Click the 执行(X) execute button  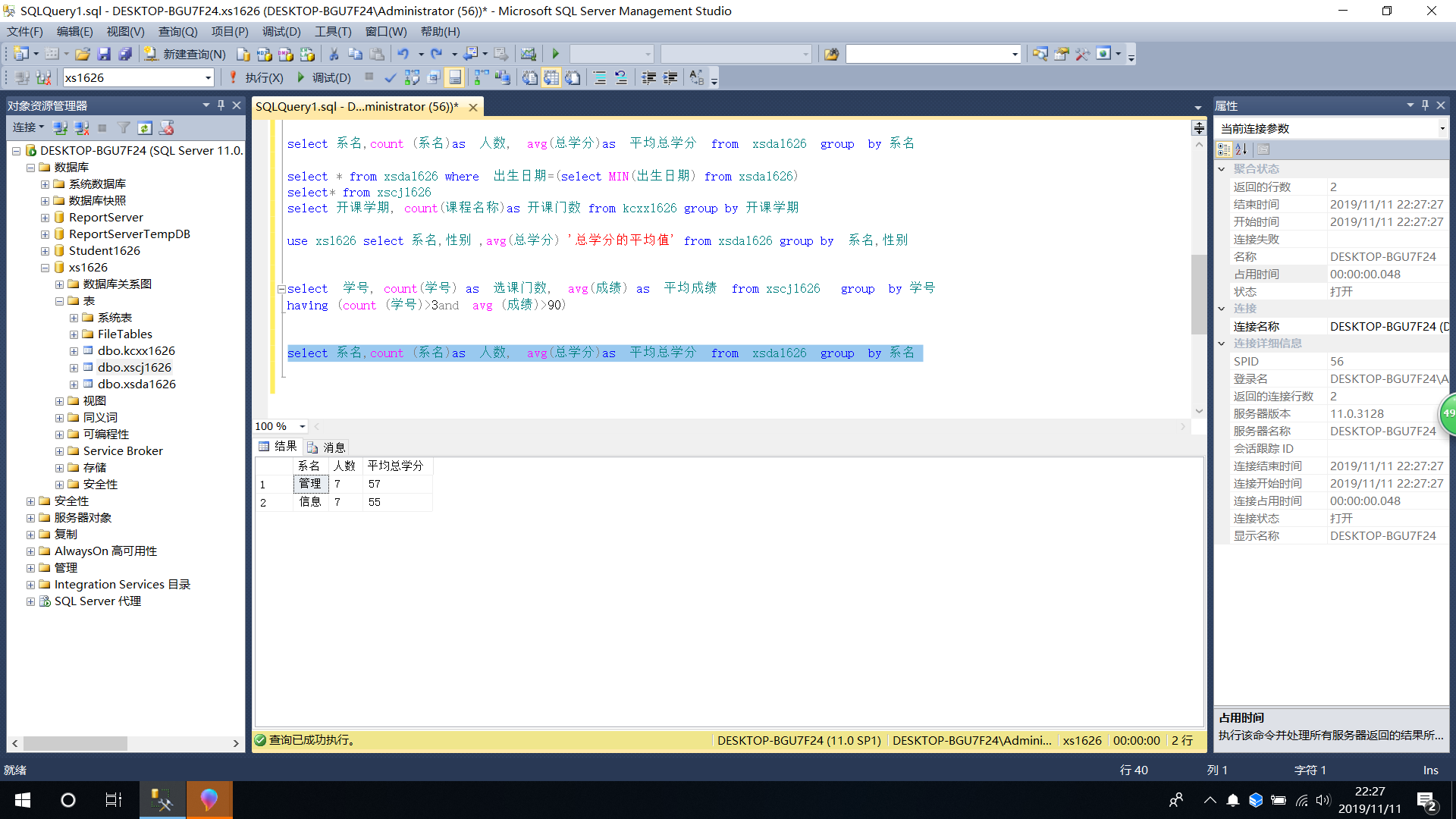pos(256,77)
